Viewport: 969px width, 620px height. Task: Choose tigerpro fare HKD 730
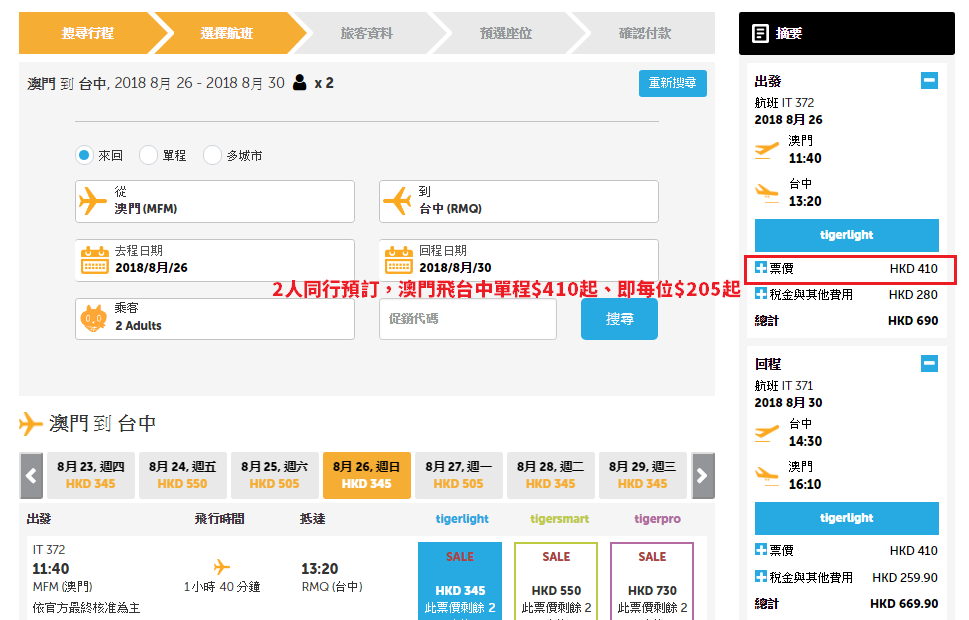(652, 581)
